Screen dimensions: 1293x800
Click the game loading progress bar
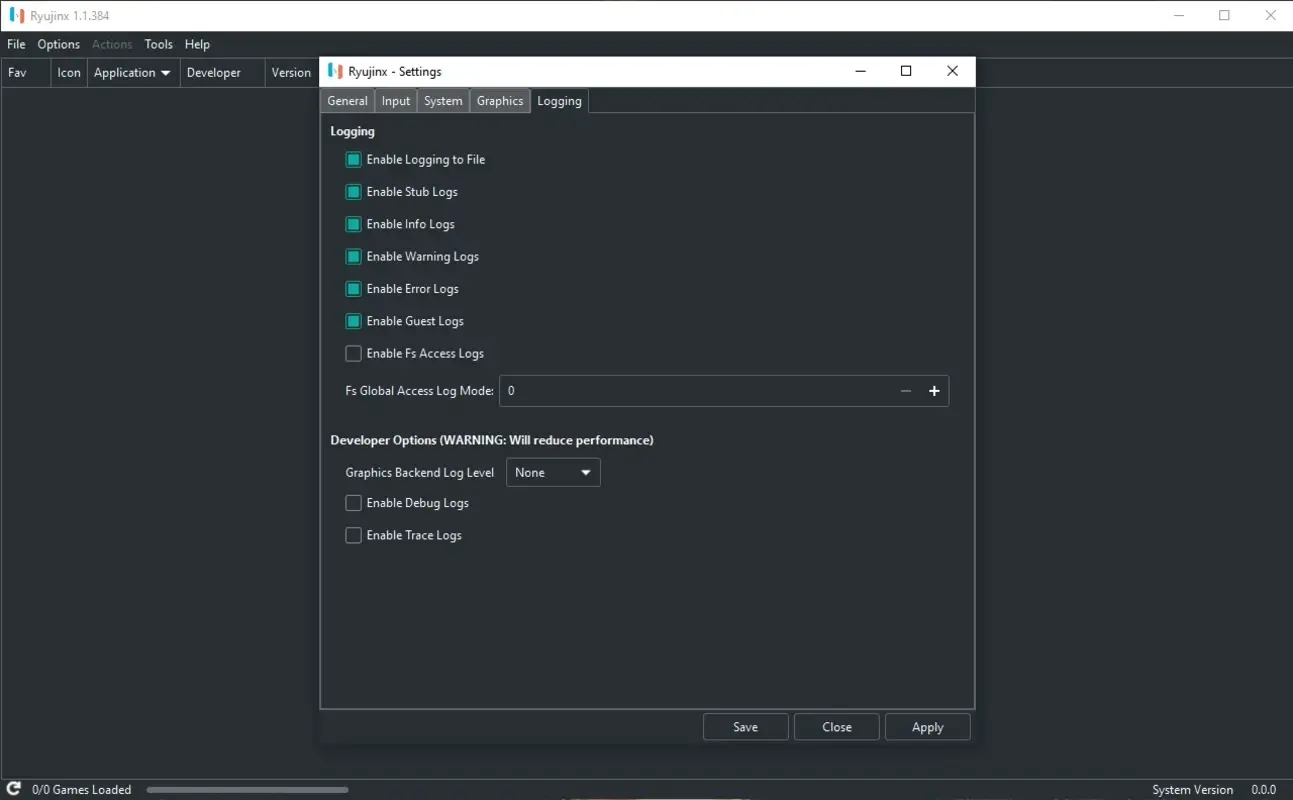coord(246,789)
